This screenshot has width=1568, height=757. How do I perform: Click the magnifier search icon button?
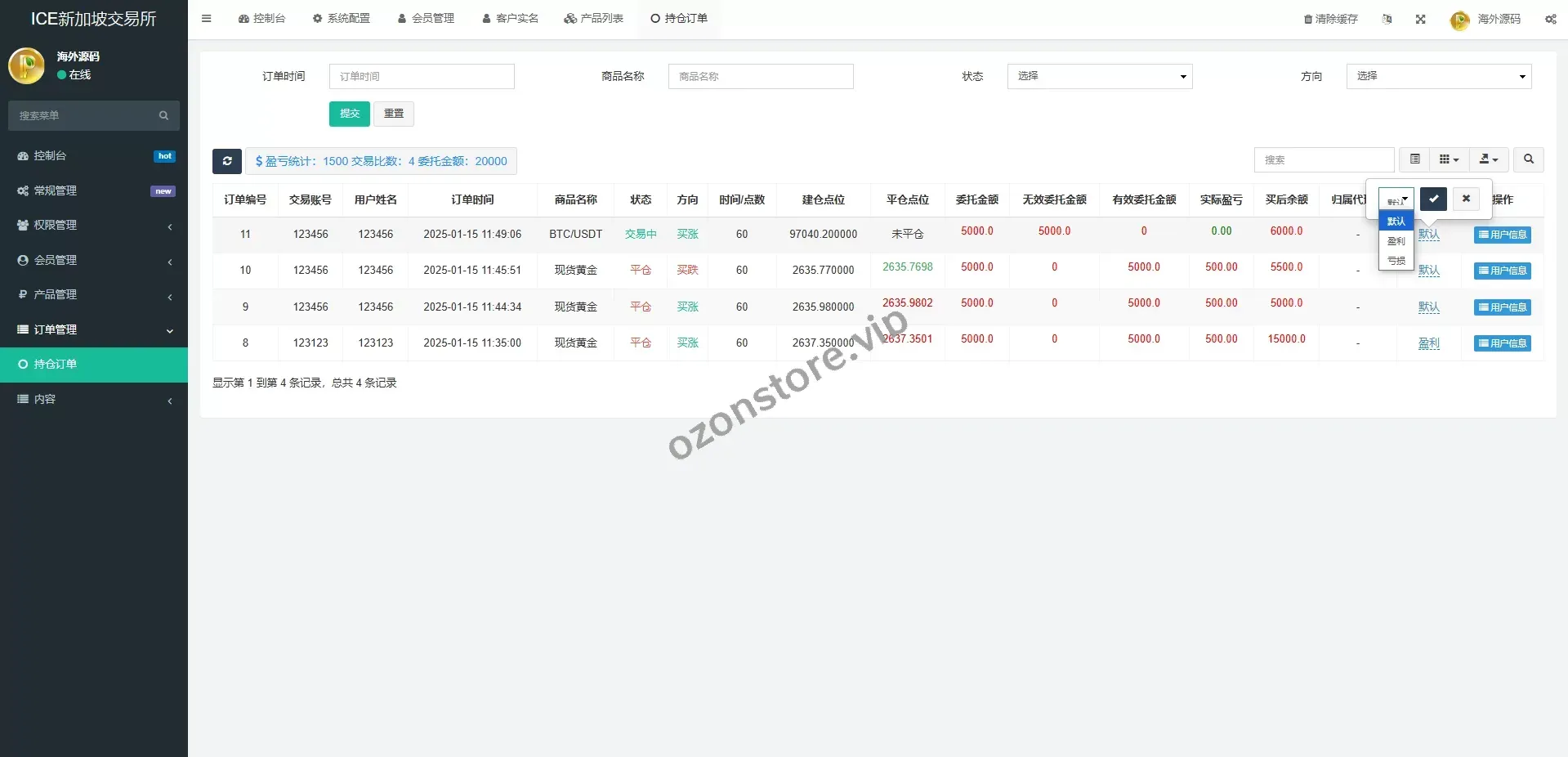[1528, 159]
